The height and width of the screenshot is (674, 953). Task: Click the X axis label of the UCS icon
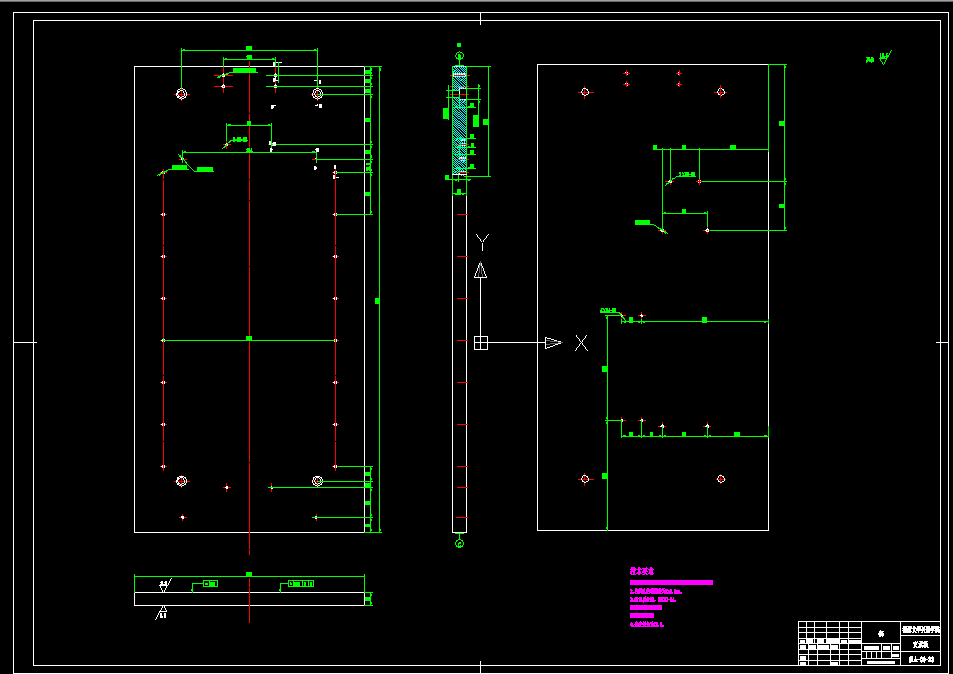pyautogui.click(x=582, y=343)
